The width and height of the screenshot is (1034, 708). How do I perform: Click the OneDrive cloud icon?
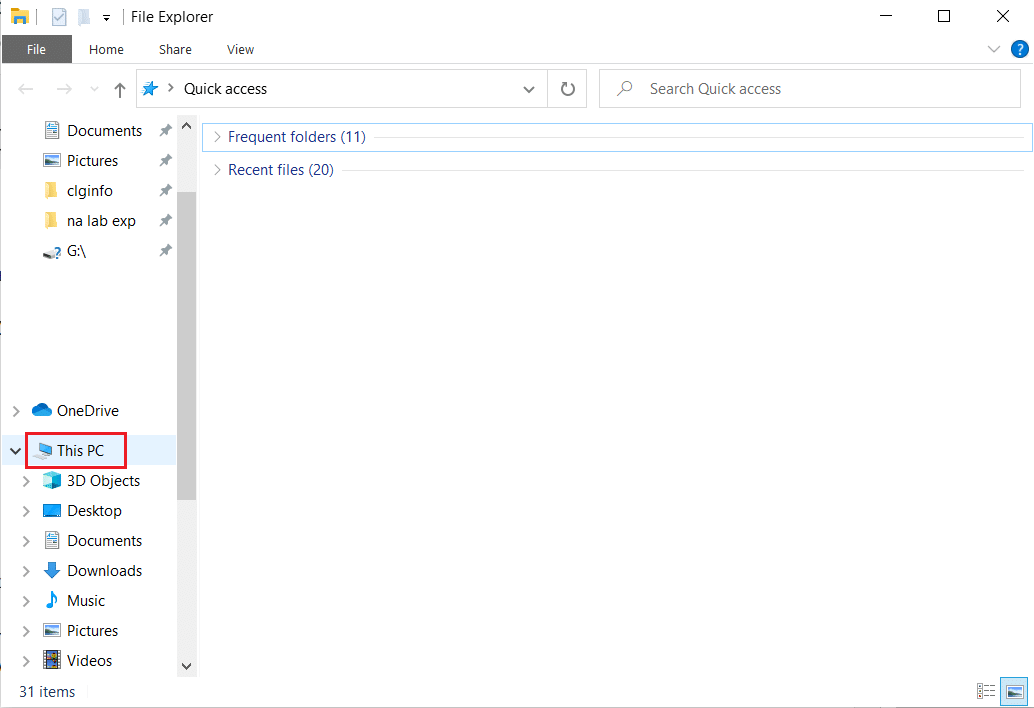click(x=41, y=410)
